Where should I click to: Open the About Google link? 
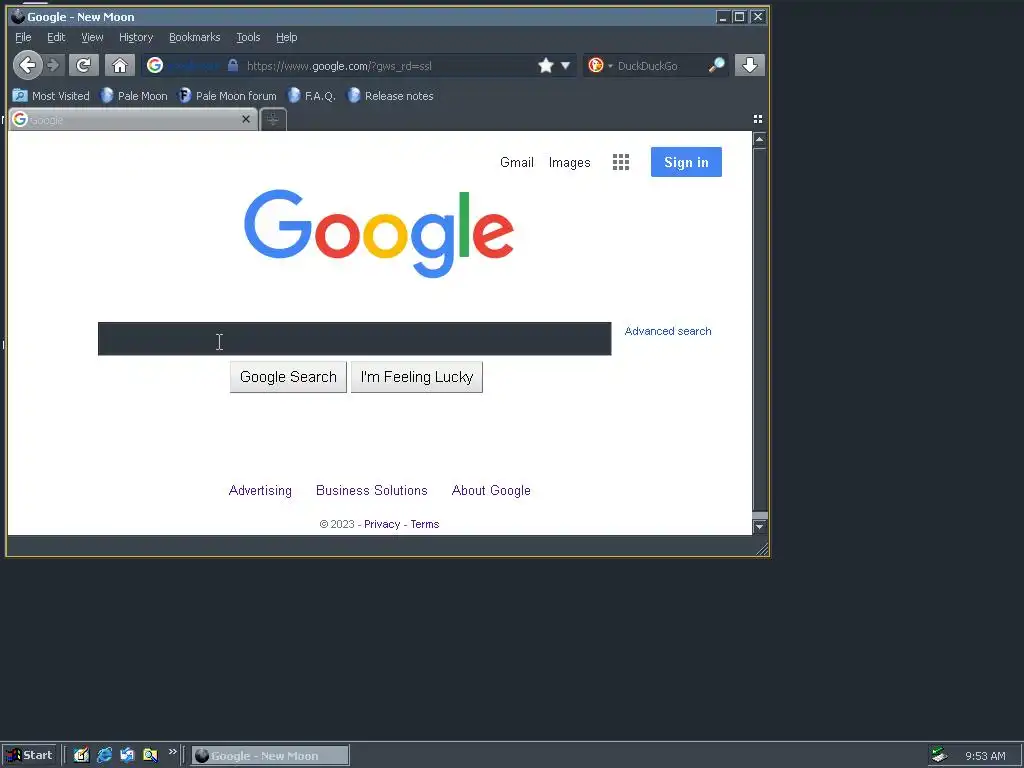491,490
